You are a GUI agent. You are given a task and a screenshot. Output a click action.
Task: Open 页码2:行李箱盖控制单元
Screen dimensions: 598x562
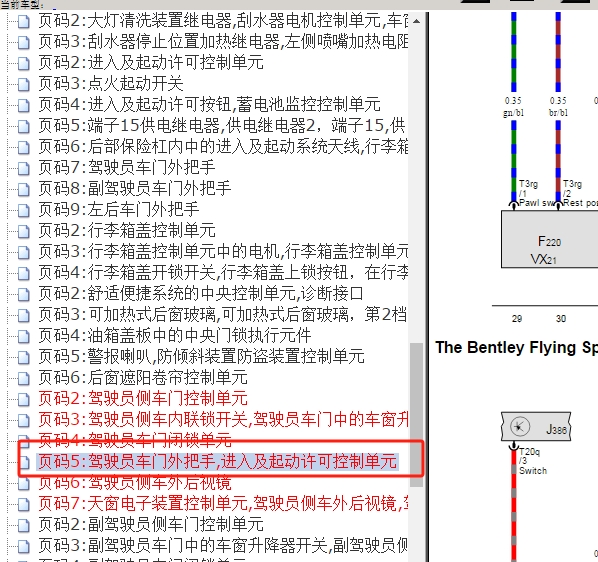(127, 230)
